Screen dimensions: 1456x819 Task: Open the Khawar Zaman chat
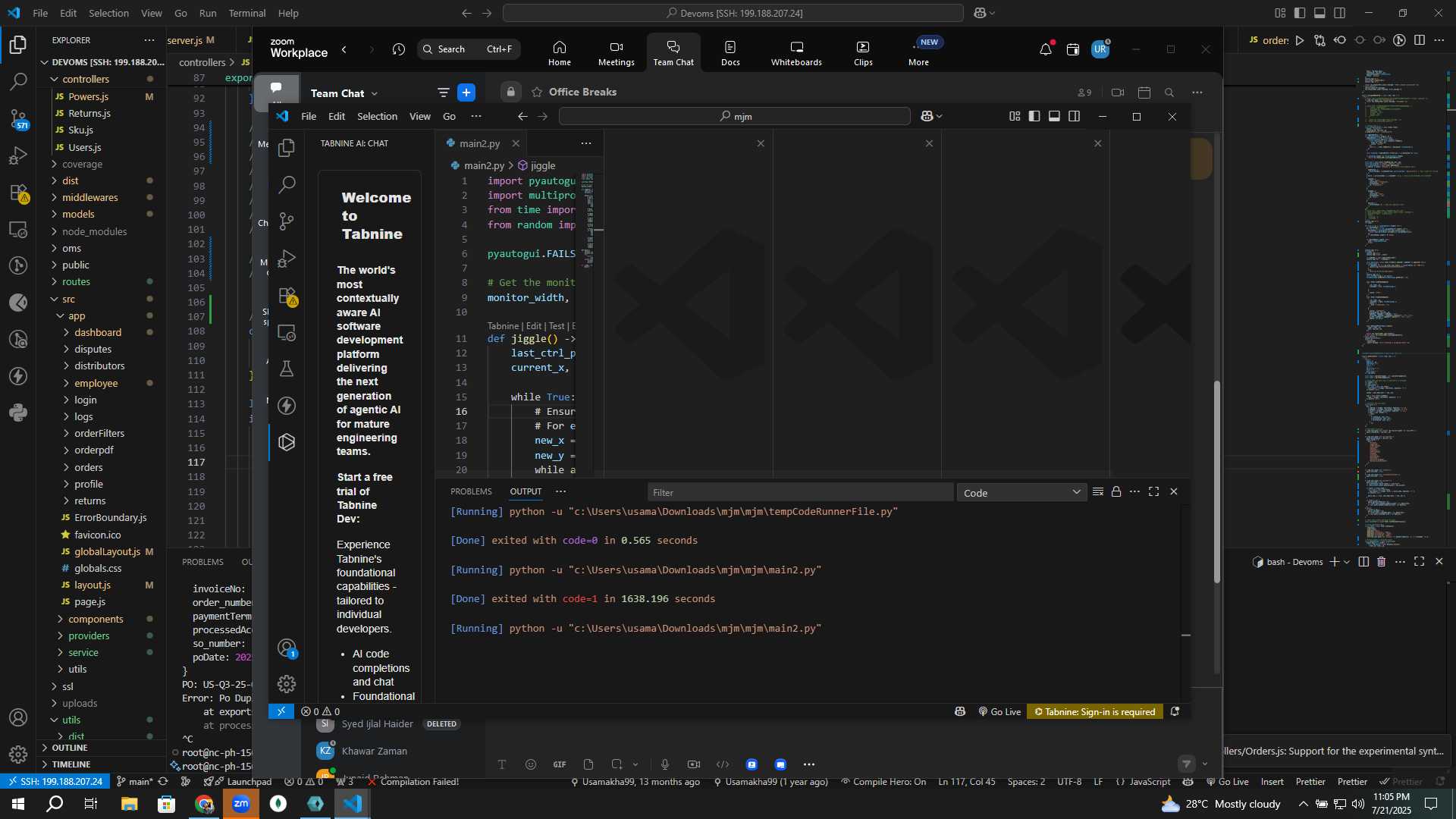(375, 751)
